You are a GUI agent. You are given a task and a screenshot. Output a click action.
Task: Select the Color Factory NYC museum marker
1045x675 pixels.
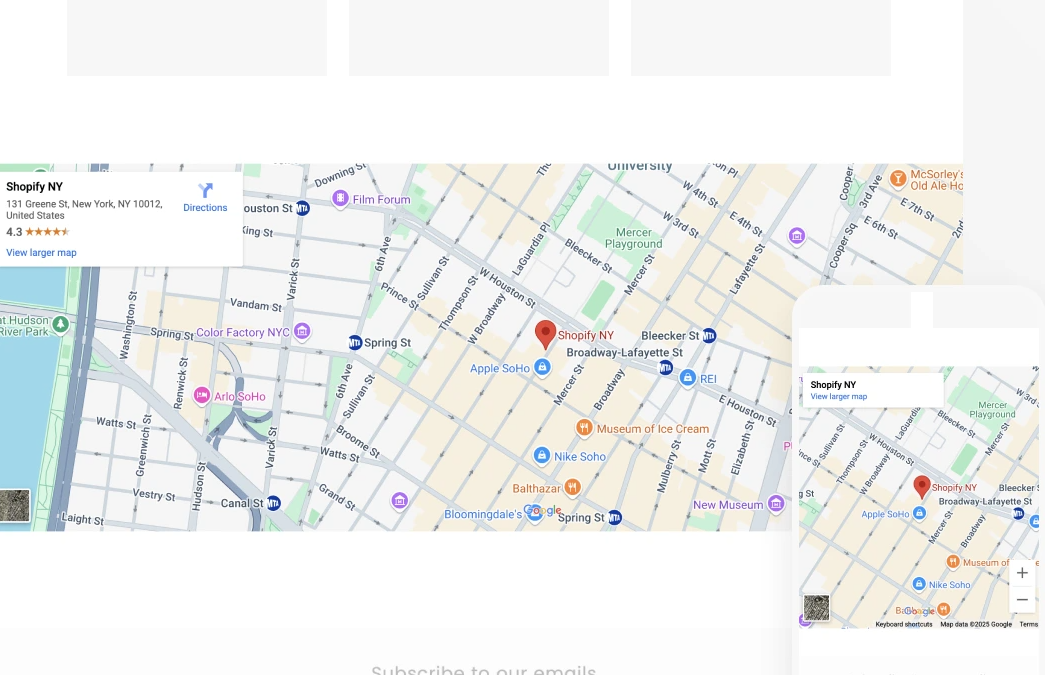302,331
